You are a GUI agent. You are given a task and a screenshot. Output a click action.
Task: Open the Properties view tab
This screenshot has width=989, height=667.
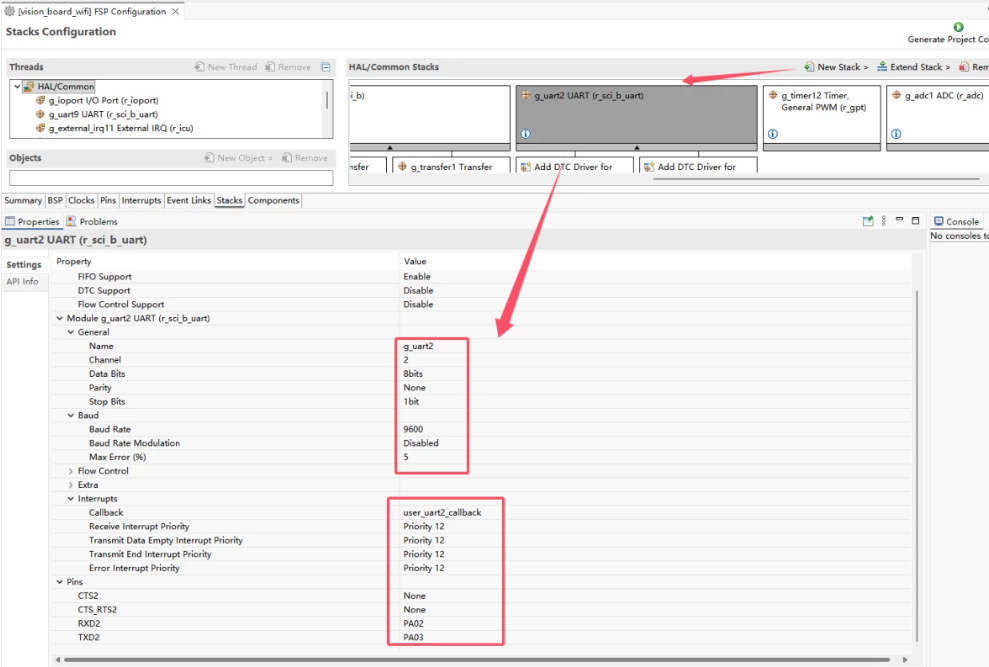tap(32, 221)
